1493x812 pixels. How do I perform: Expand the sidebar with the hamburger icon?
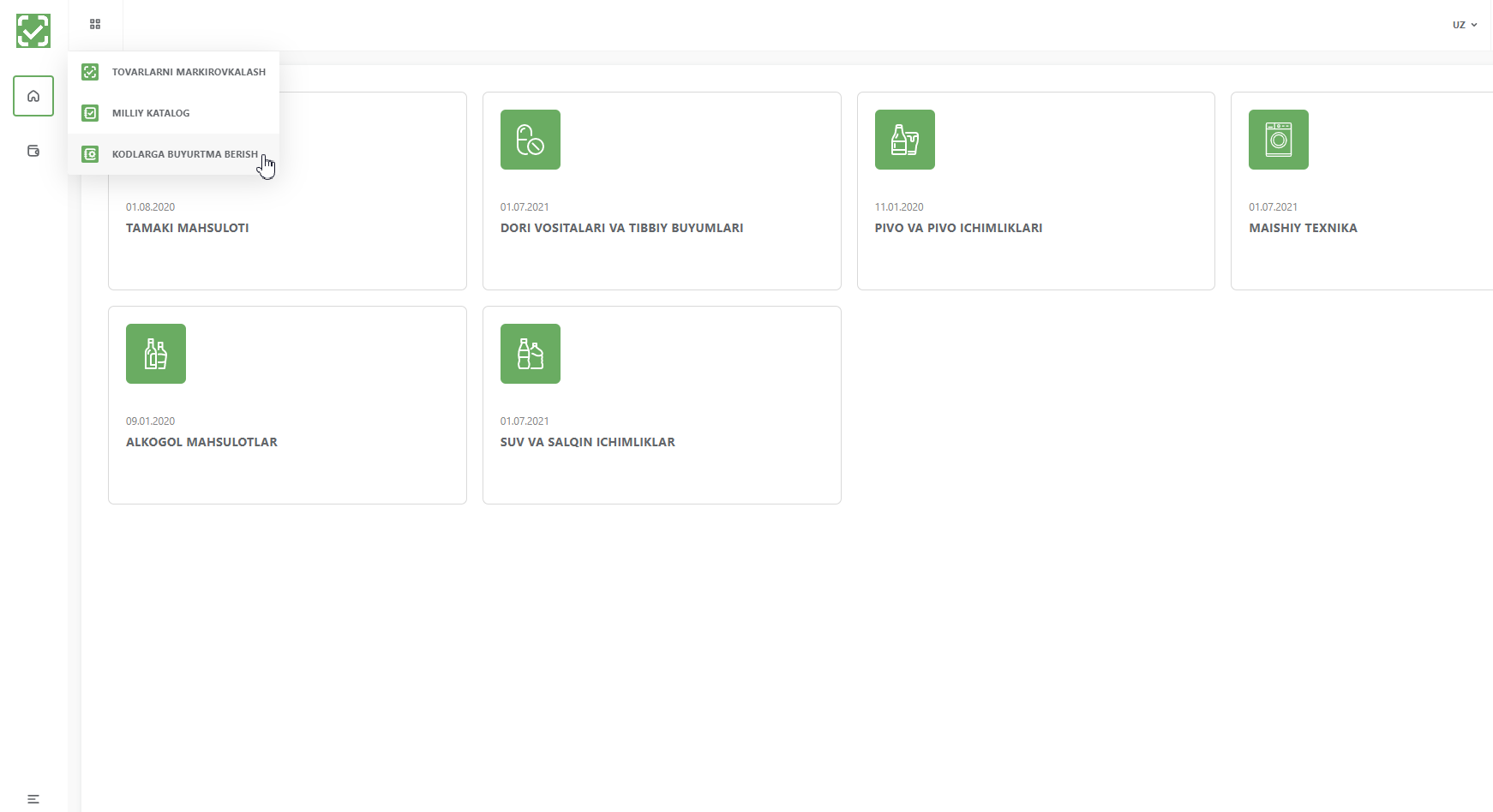33,799
